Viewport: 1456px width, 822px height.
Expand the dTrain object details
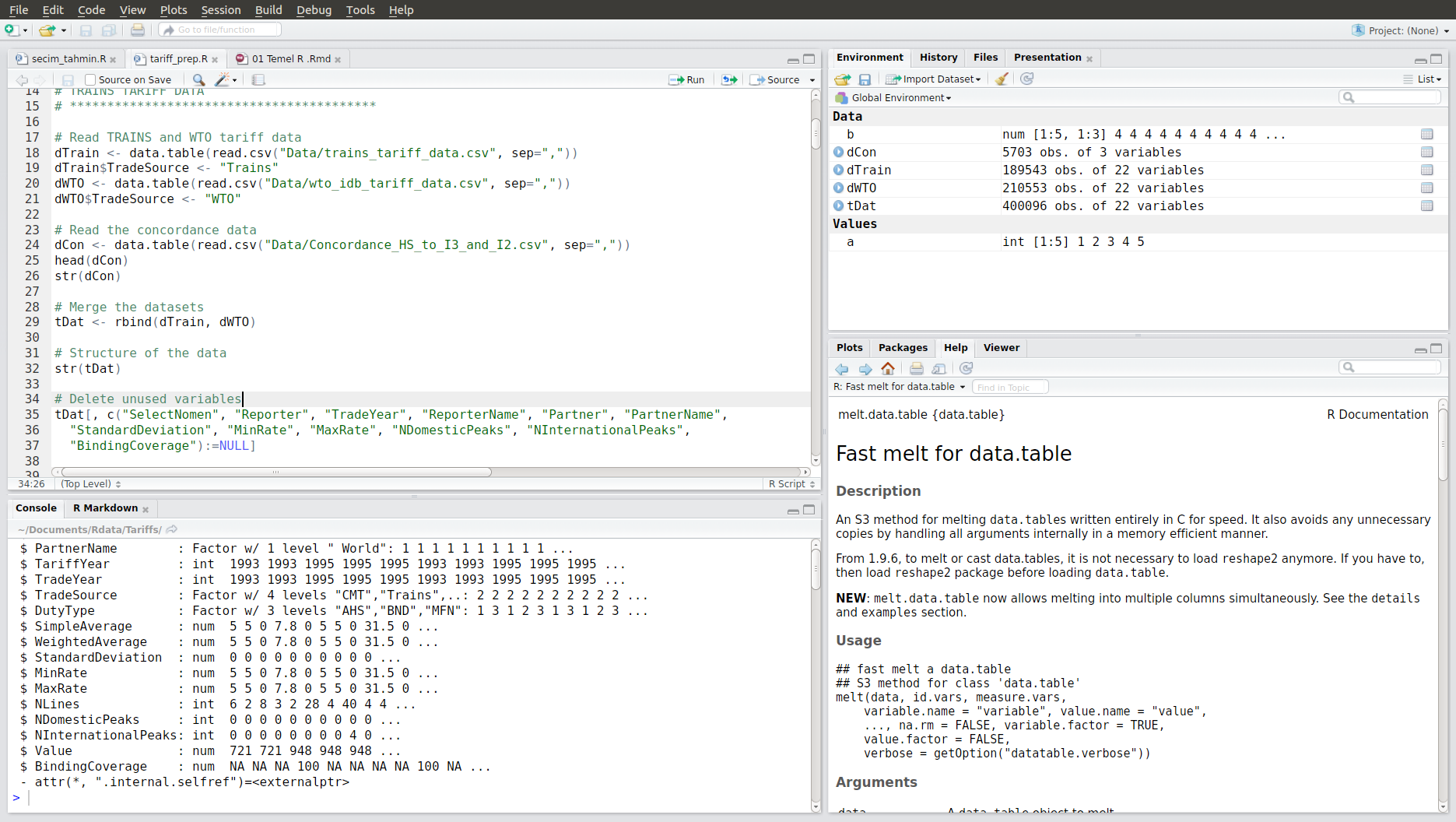839,170
